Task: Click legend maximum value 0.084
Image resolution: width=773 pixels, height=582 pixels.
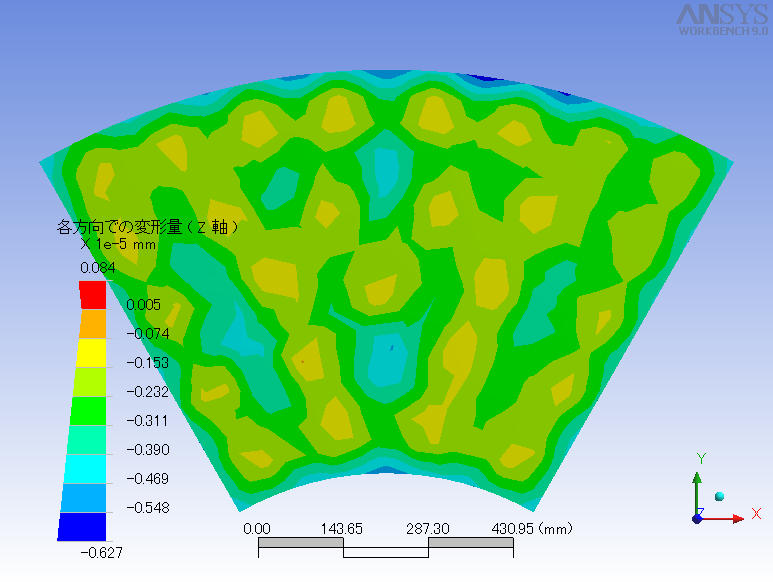Action: (98, 268)
